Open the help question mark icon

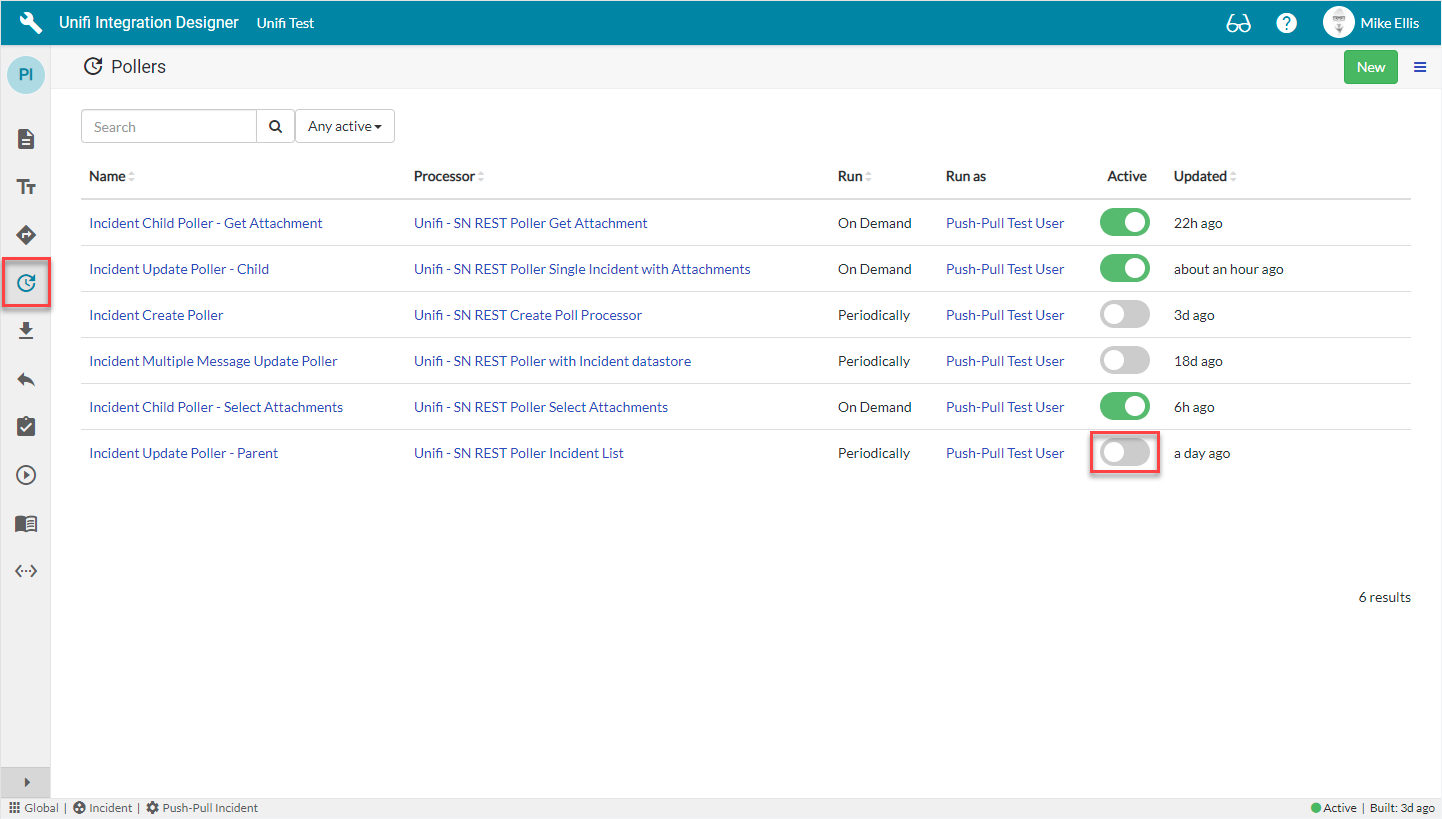pyautogui.click(x=1286, y=23)
